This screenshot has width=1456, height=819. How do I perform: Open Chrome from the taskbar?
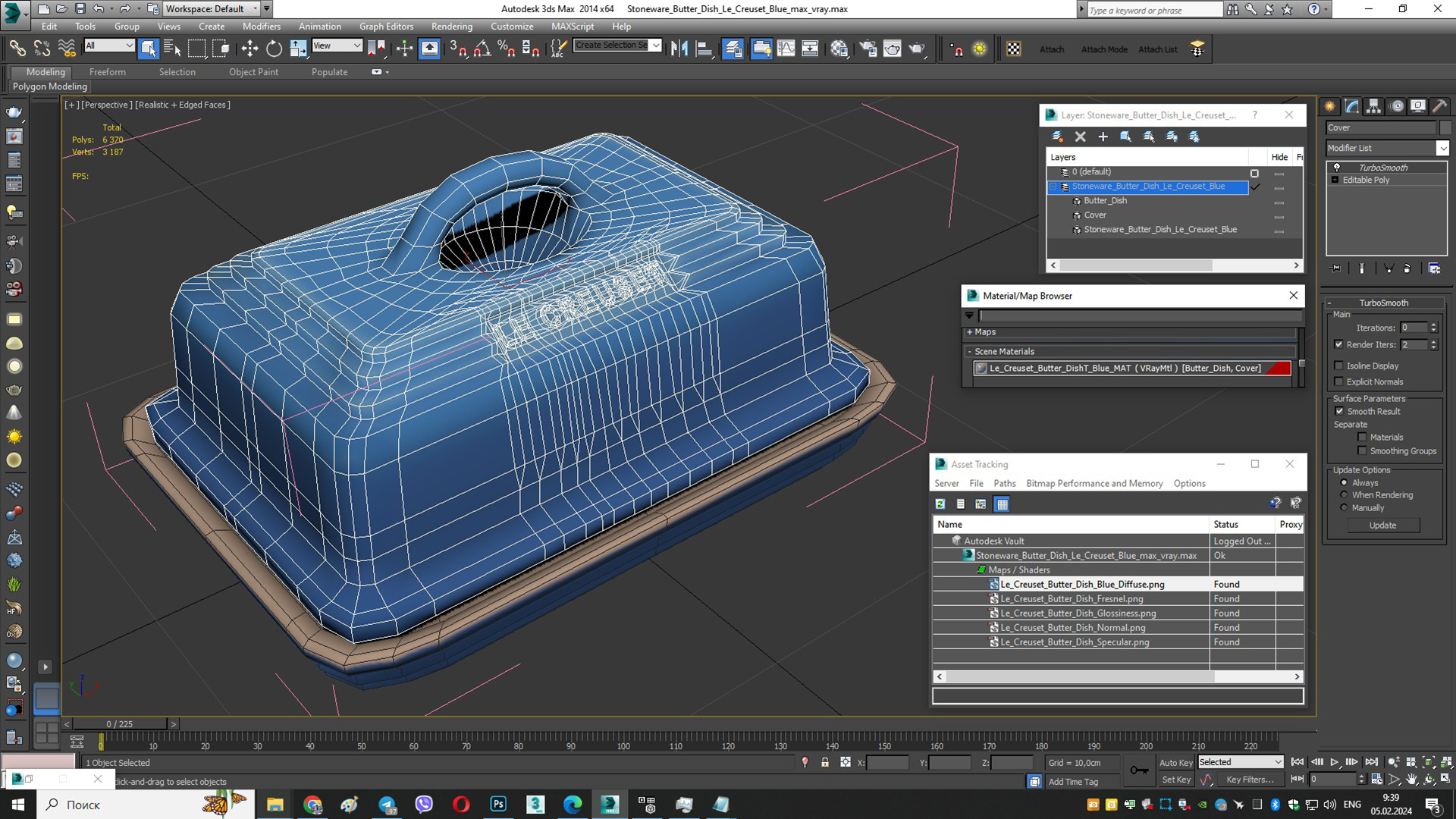point(312,805)
